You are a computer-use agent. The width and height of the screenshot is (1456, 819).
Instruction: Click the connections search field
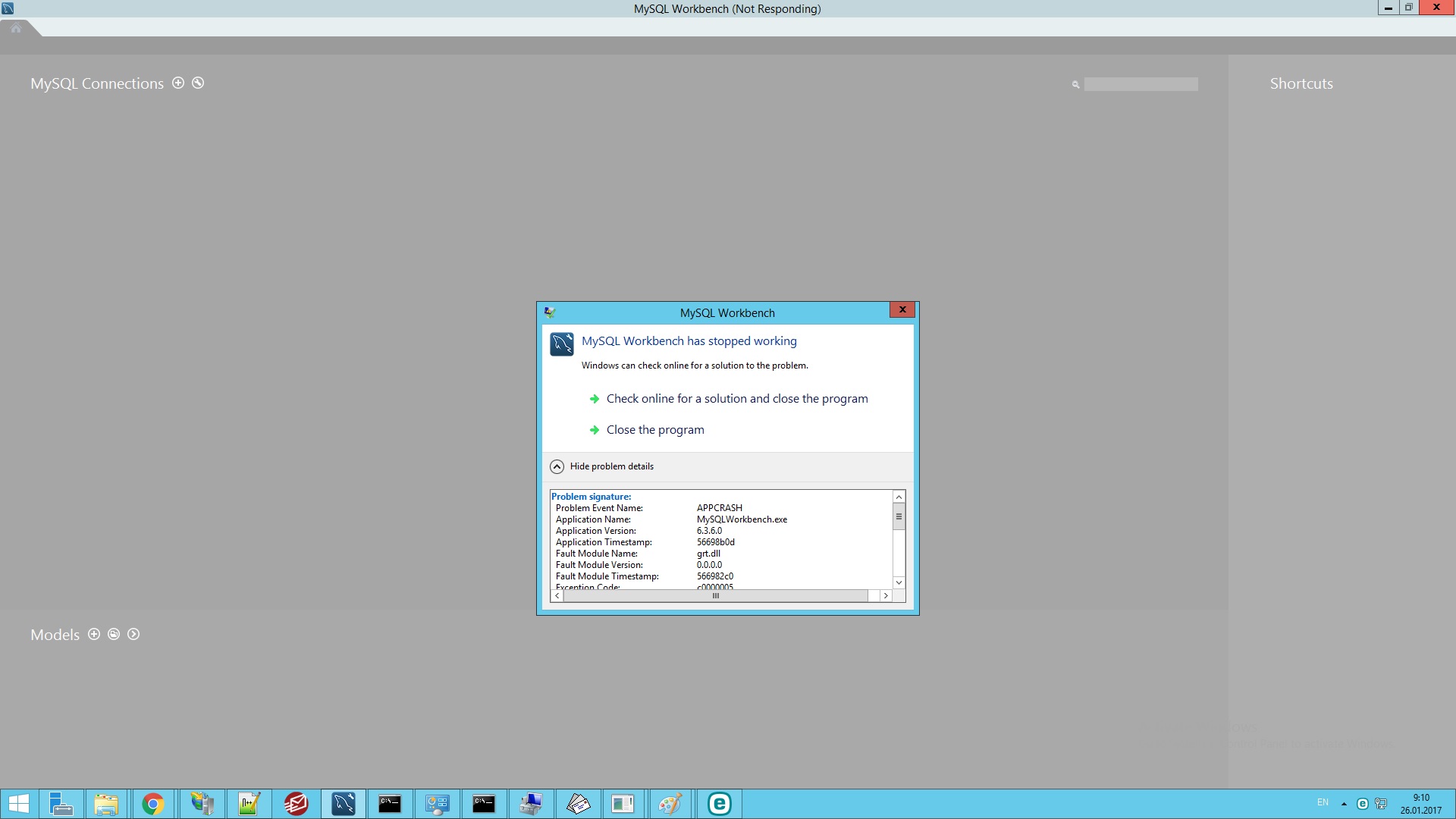[1141, 84]
